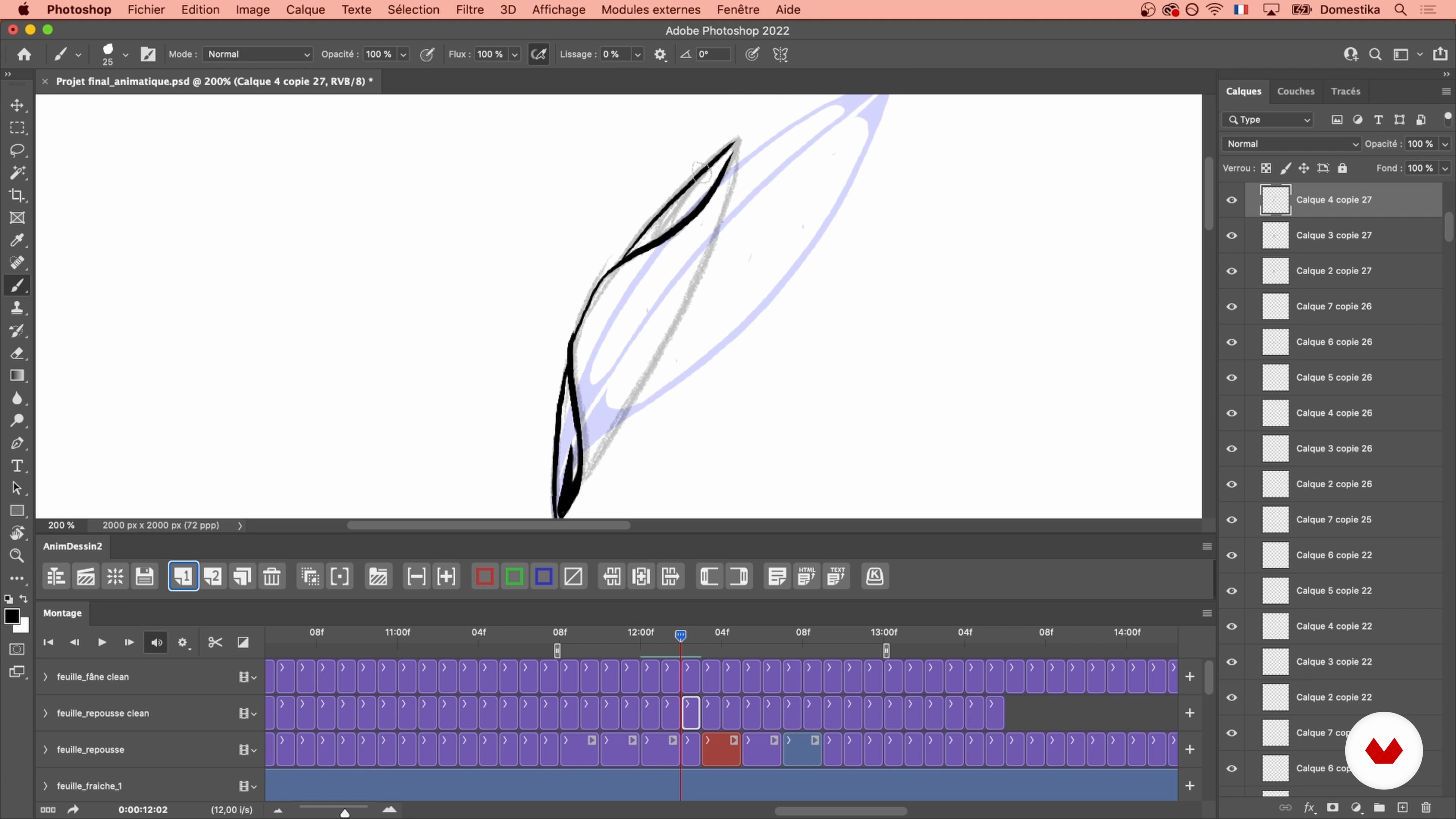1456x819 pixels.
Task: Select the Zoom tool in toolbar
Action: click(17, 555)
